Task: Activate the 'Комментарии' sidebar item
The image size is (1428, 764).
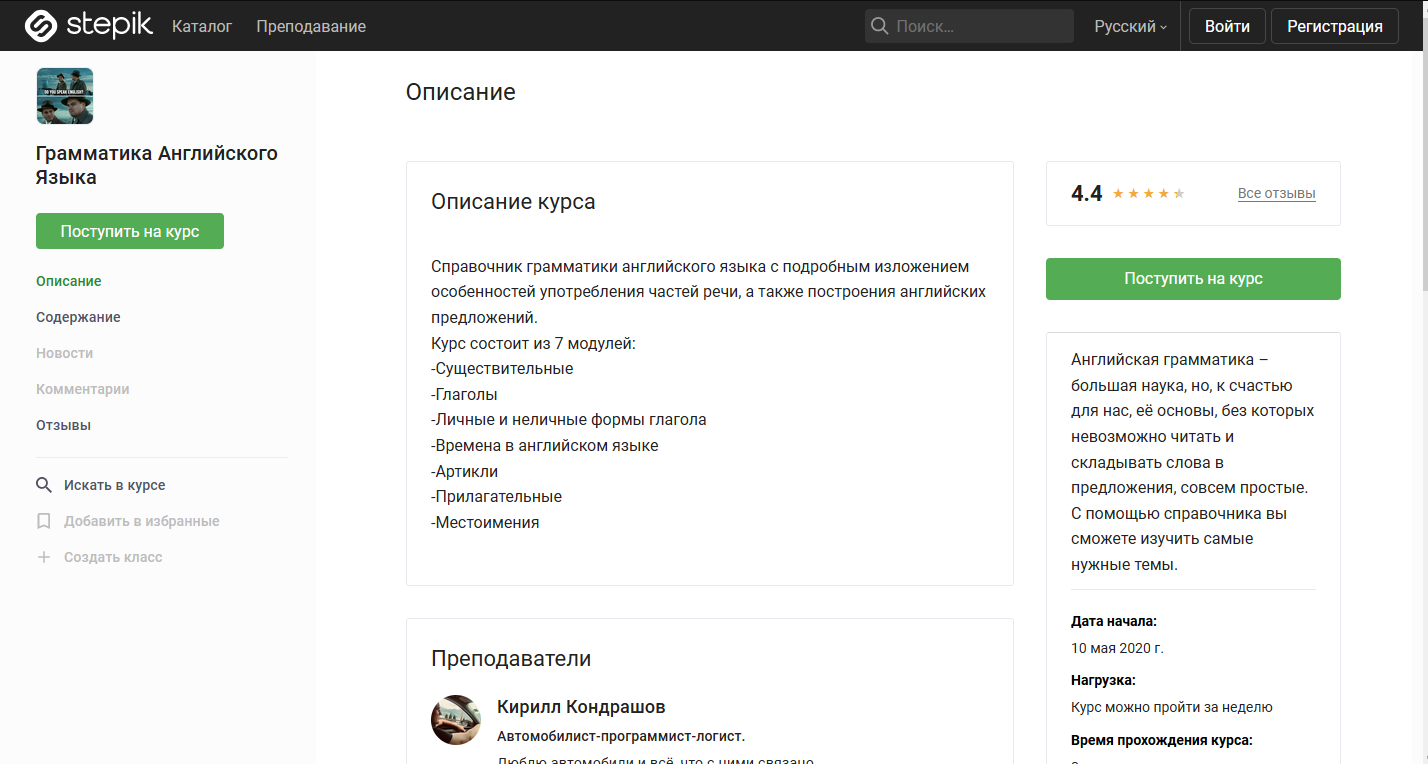Action: click(80, 388)
